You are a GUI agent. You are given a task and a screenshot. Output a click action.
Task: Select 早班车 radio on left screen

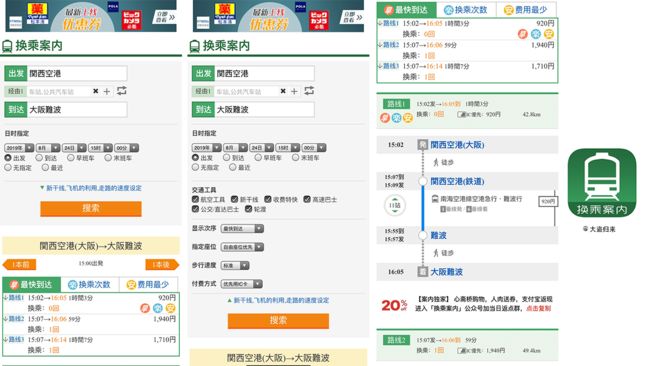[x=71, y=158]
